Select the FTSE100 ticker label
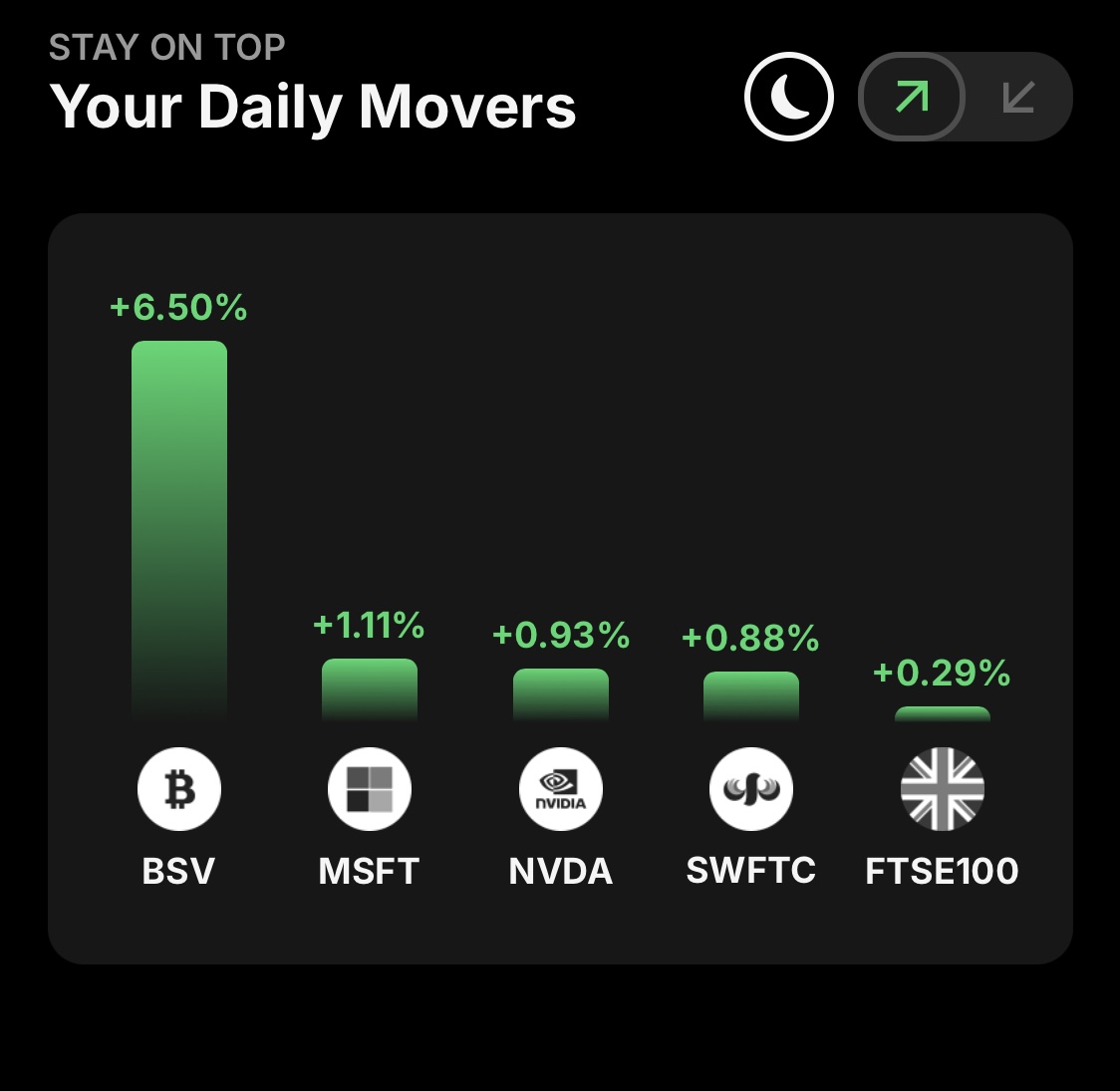 [942, 871]
